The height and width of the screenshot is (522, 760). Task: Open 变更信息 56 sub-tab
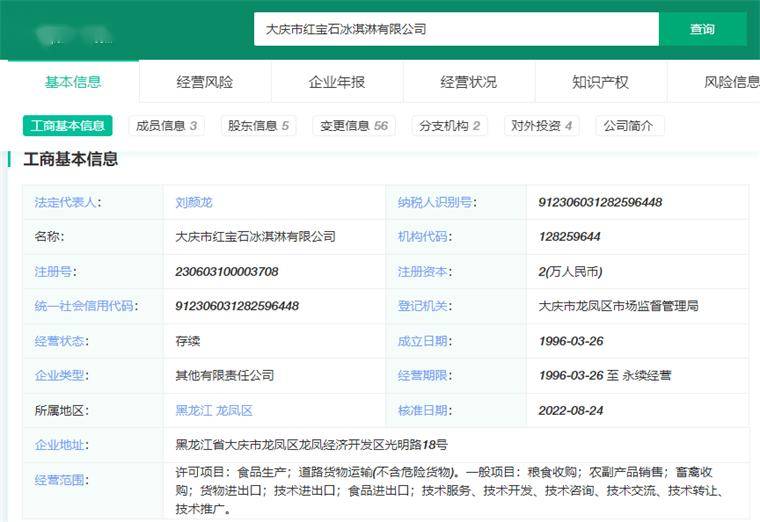[x=354, y=126]
